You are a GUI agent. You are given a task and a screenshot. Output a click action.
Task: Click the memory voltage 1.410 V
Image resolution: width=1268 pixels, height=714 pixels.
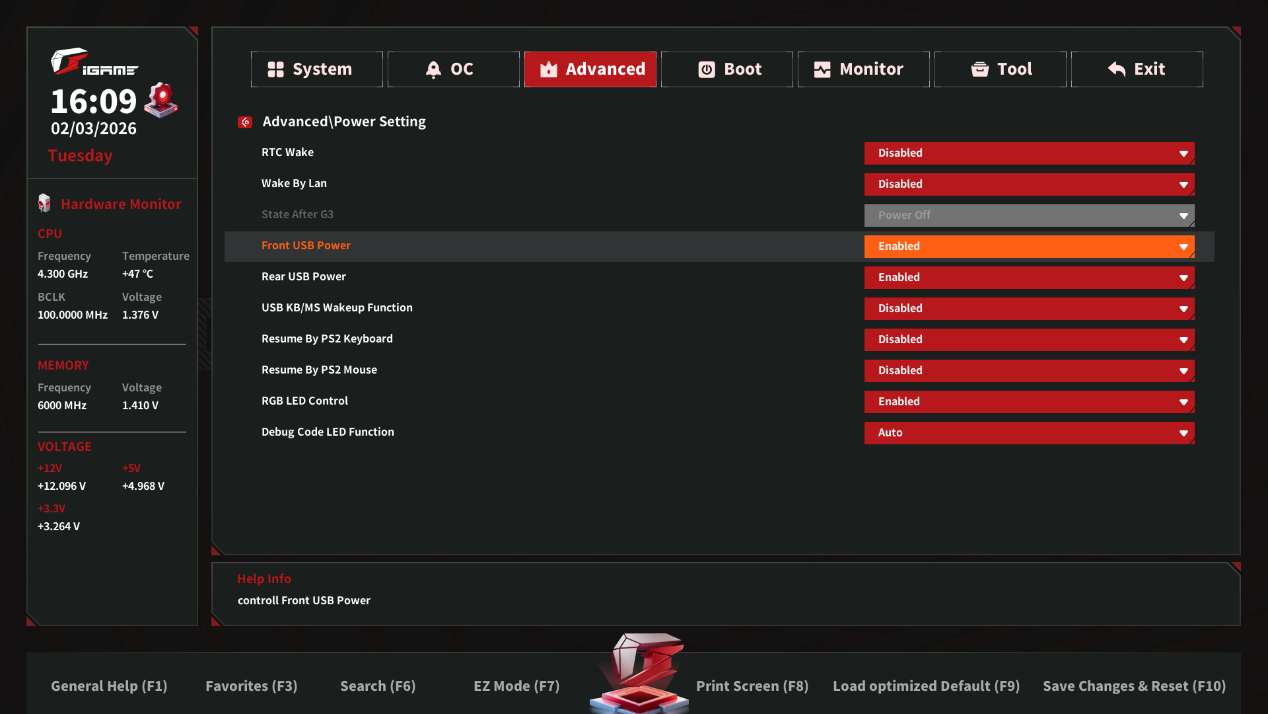point(140,406)
